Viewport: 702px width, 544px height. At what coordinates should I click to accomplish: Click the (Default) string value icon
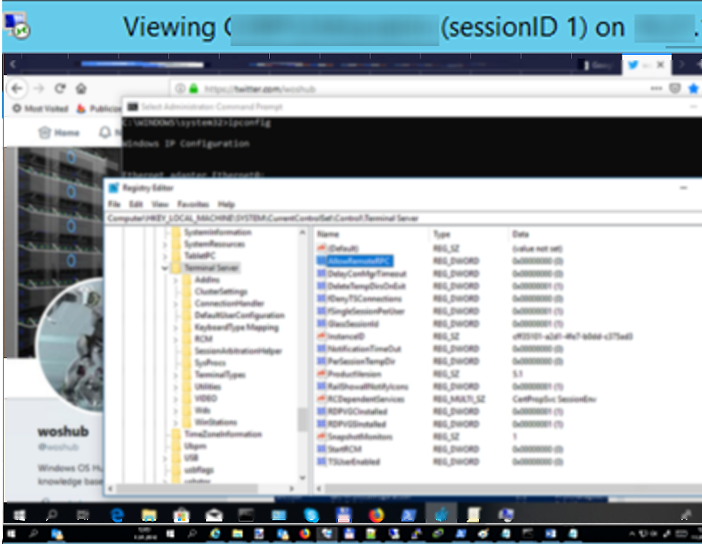coord(321,248)
